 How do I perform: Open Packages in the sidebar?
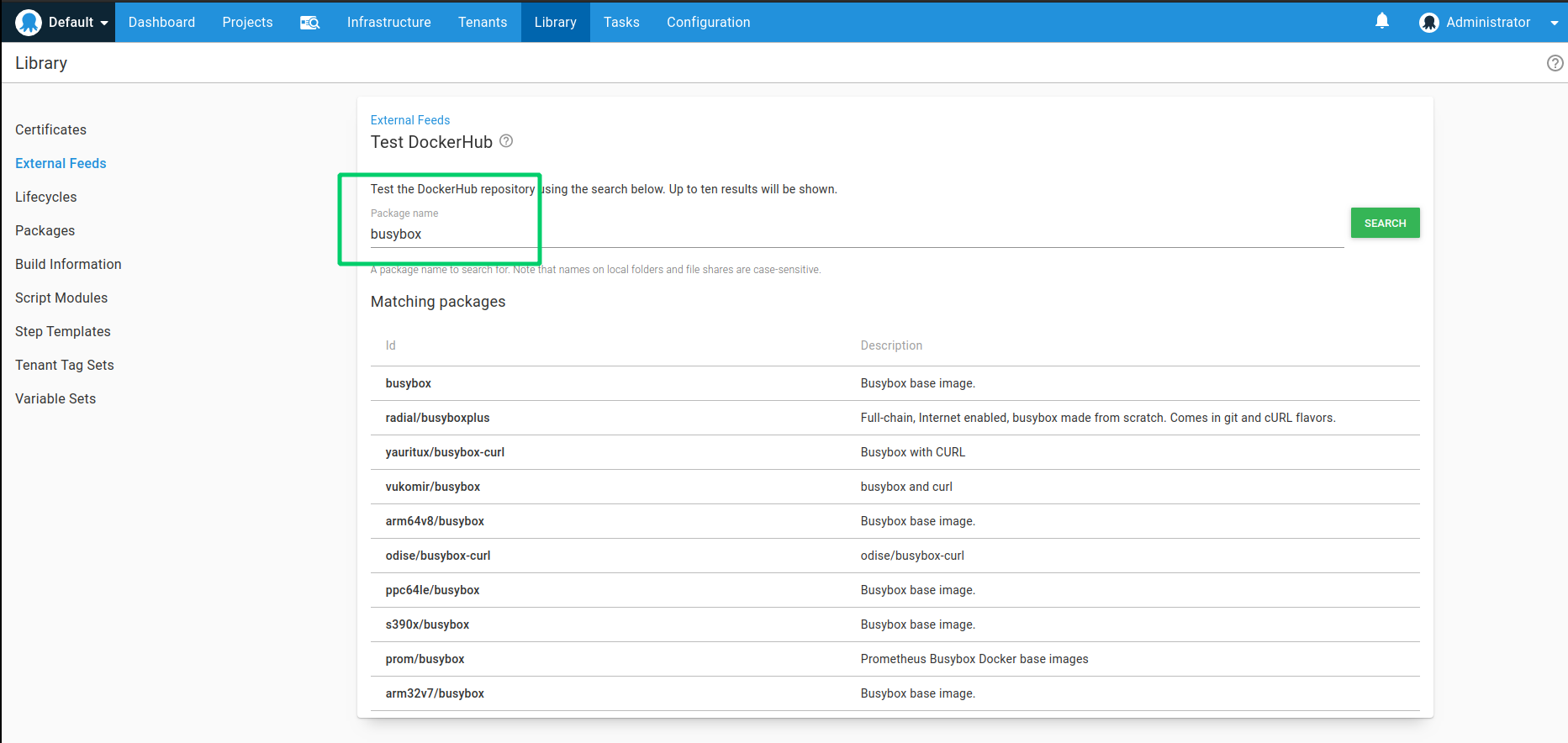45,230
